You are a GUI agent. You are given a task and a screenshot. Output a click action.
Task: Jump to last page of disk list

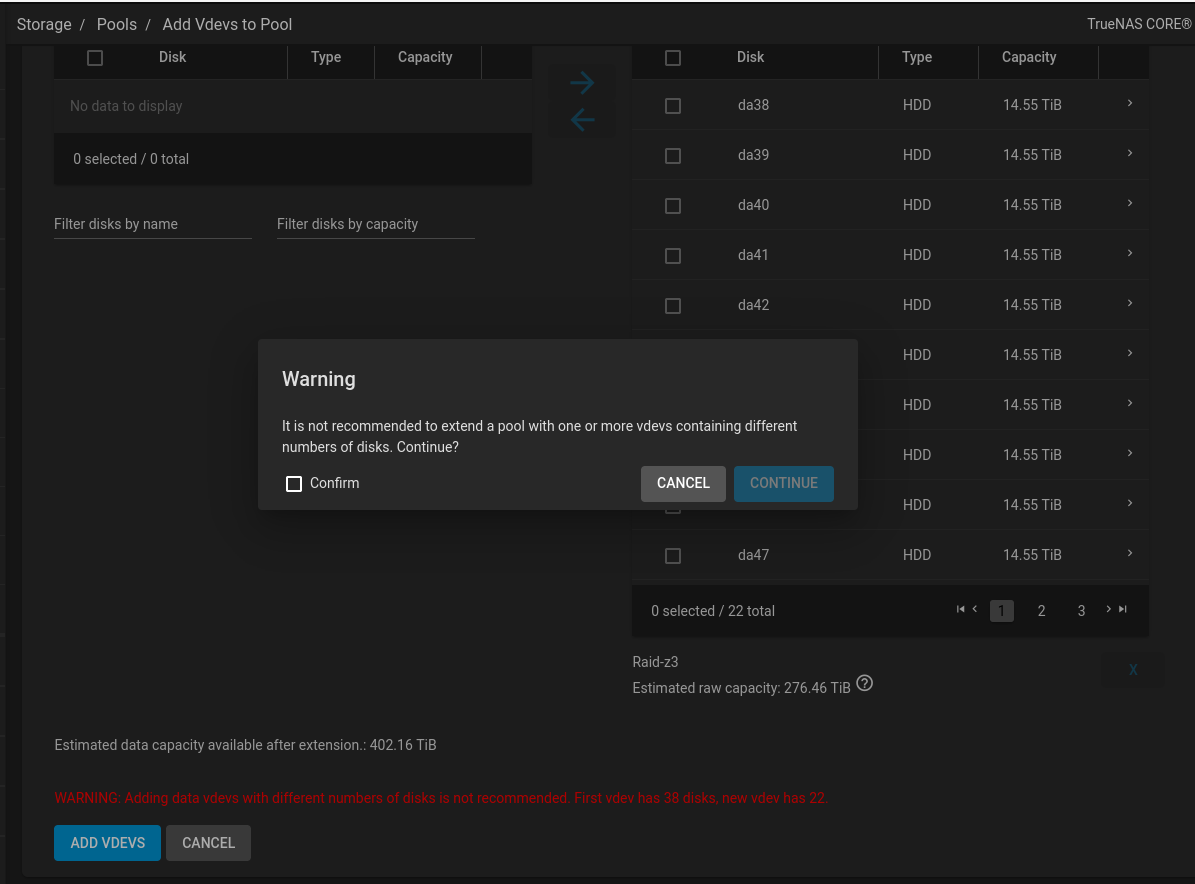(x=1123, y=609)
